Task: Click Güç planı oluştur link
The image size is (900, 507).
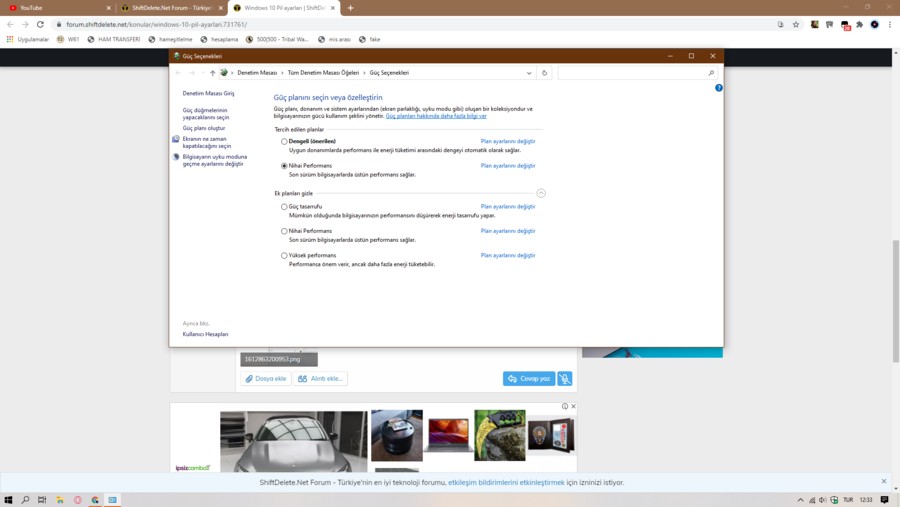Action: pos(204,128)
